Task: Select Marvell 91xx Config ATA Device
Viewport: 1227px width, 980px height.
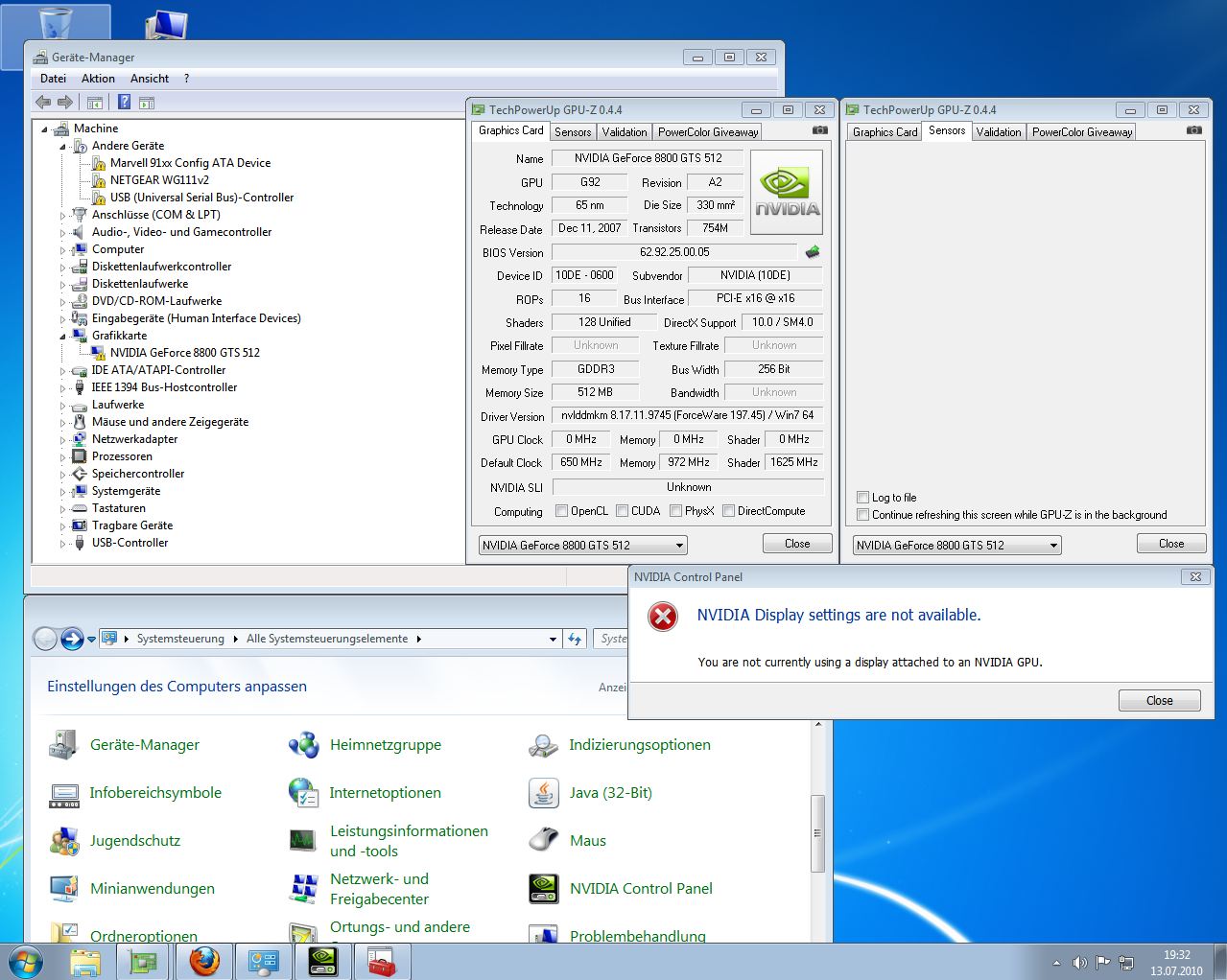Action: [190, 163]
